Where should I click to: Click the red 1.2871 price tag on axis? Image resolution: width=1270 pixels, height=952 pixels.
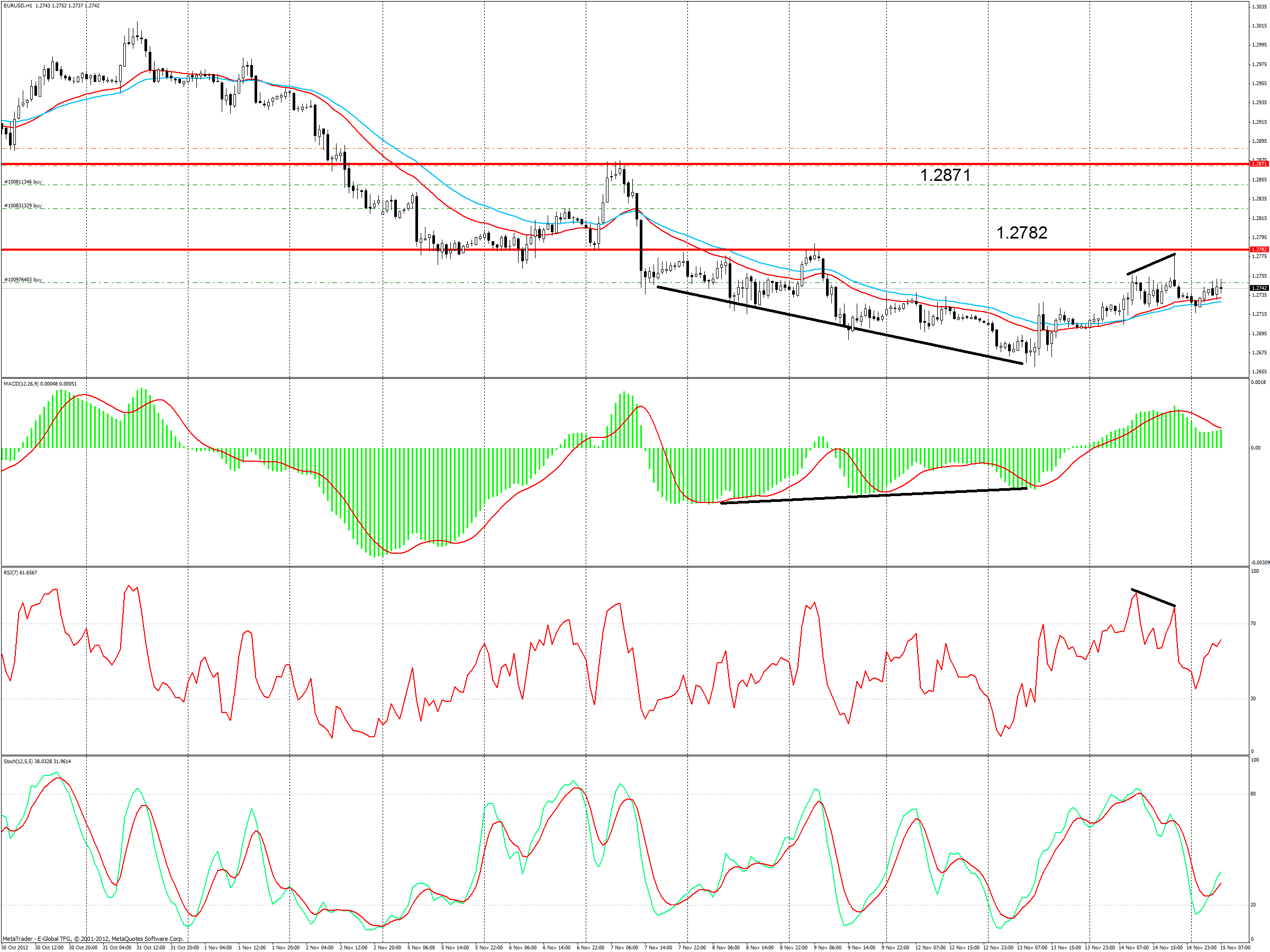[1258, 164]
